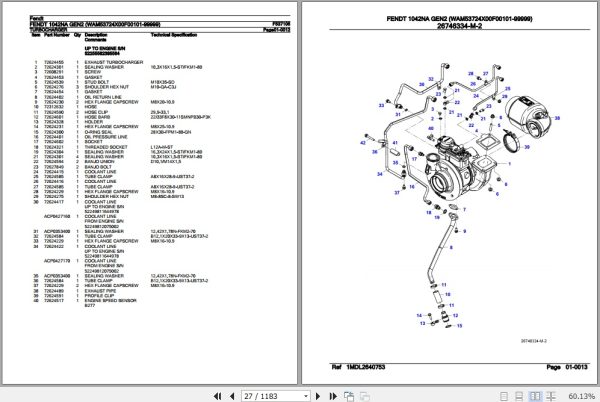The image size is (600, 402).
Task: Switch to single page view
Action: pyautogui.click(x=504, y=396)
